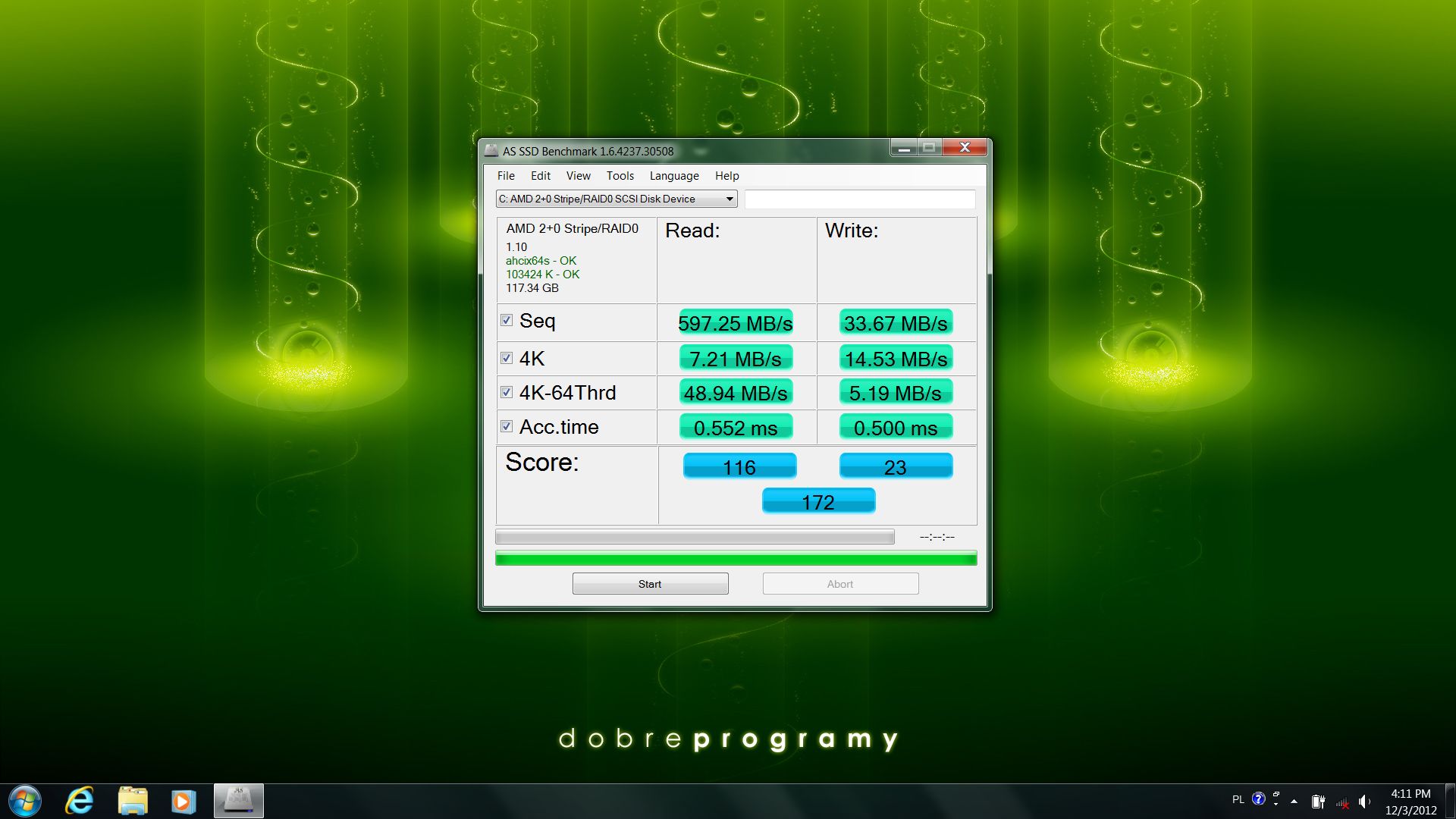Click the green overall progress bar
The height and width of the screenshot is (819, 1456).
736,559
